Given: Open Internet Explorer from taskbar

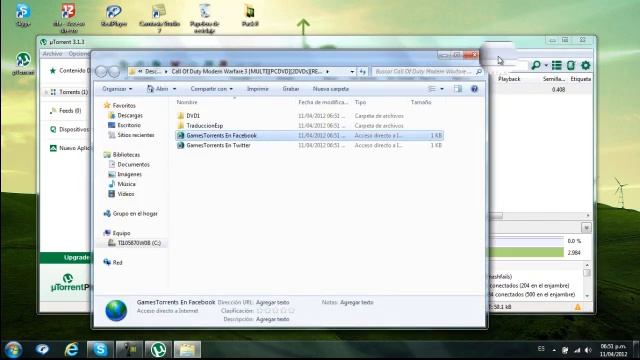Looking at the screenshot, I should click(x=71, y=350).
